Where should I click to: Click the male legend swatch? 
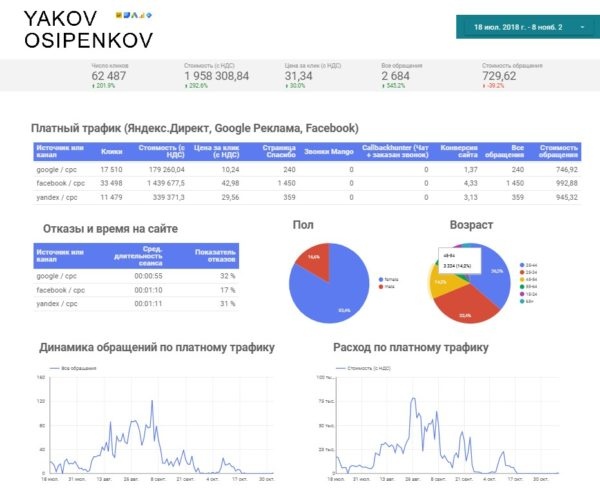(381, 287)
